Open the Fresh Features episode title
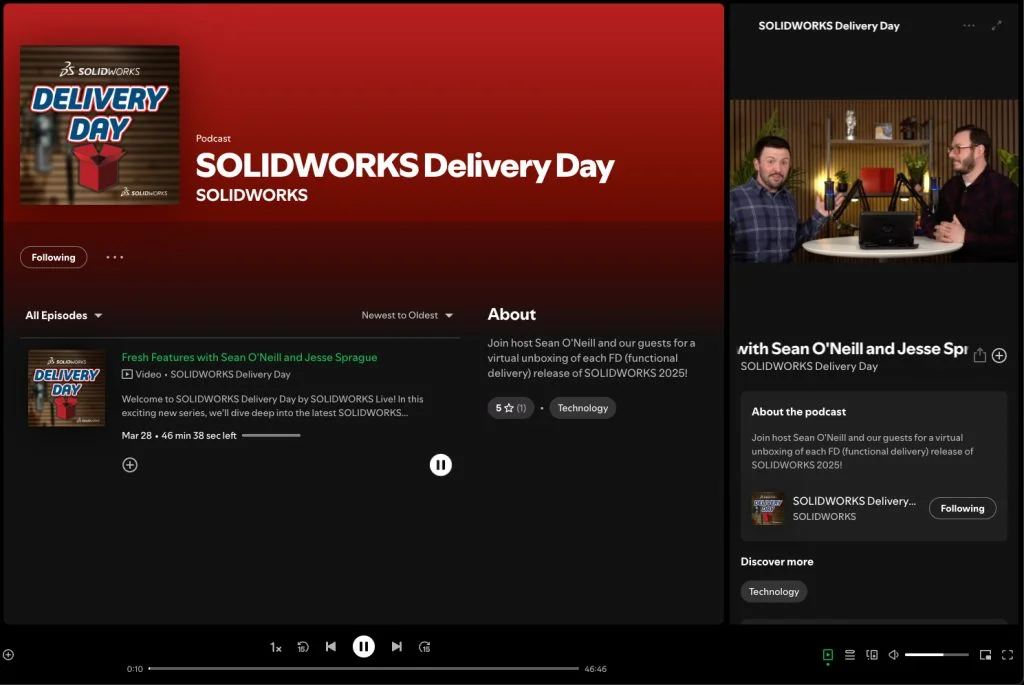Viewport: 1024px width, 685px height. click(x=249, y=357)
